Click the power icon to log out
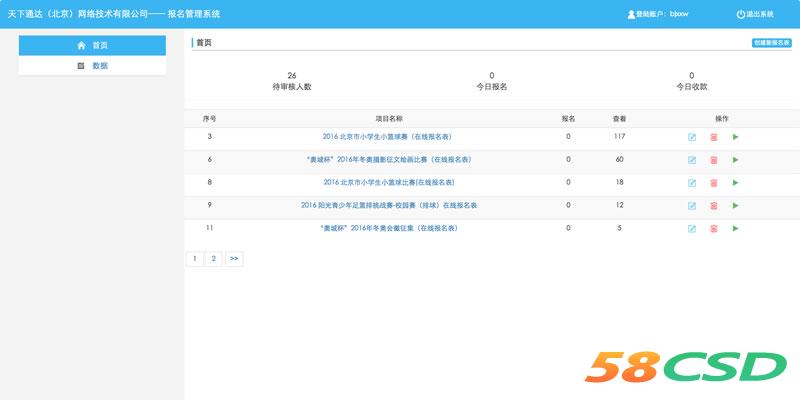Image resolution: width=800 pixels, height=400 pixels. point(740,14)
